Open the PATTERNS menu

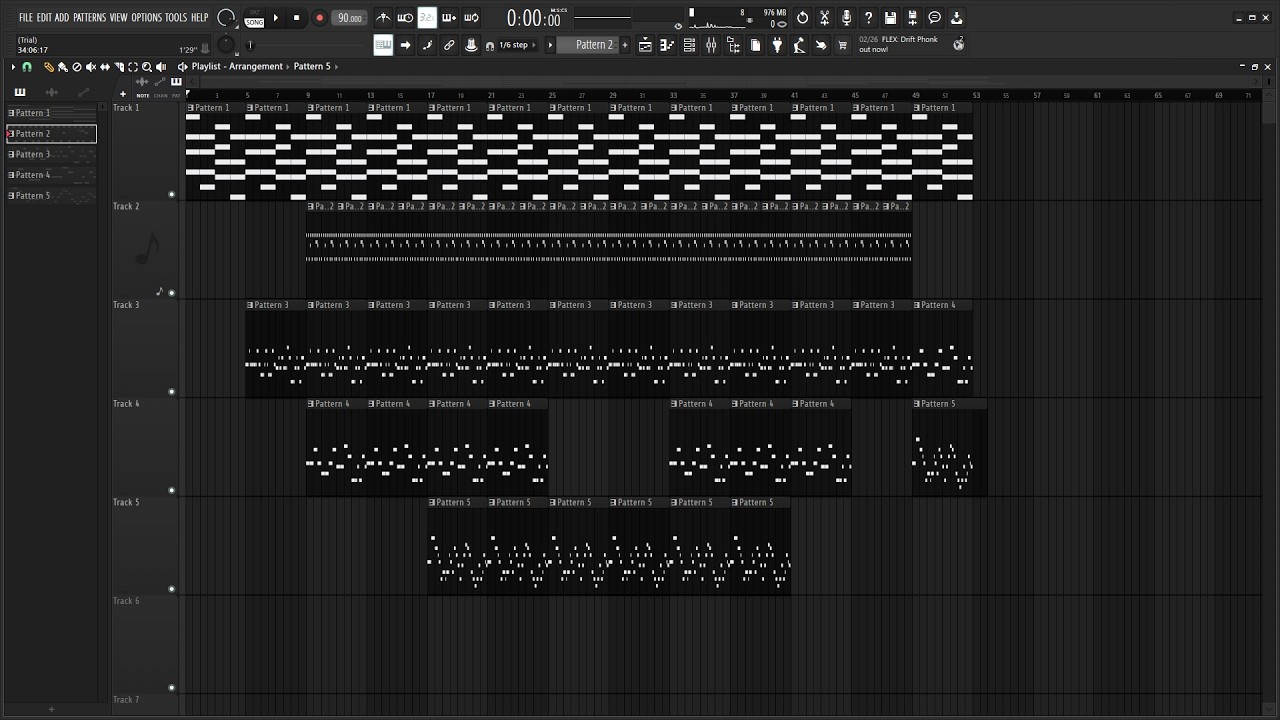coord(89,18)
